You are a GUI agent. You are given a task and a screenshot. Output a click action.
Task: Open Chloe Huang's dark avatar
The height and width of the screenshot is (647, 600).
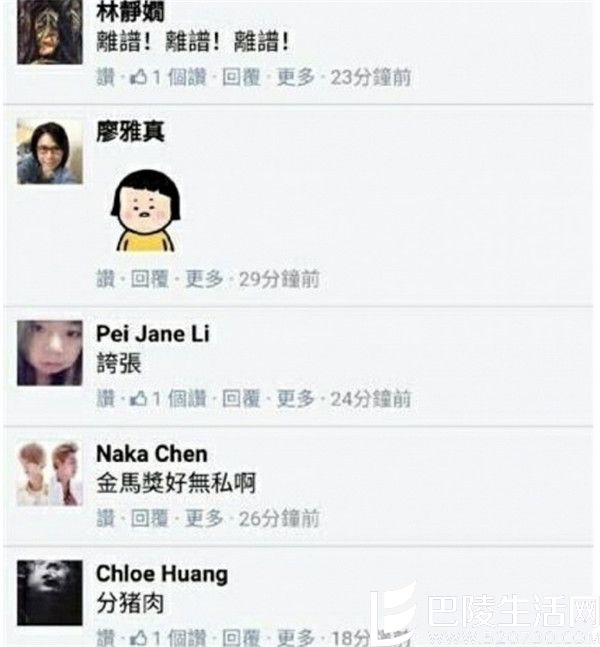(50, 593)
